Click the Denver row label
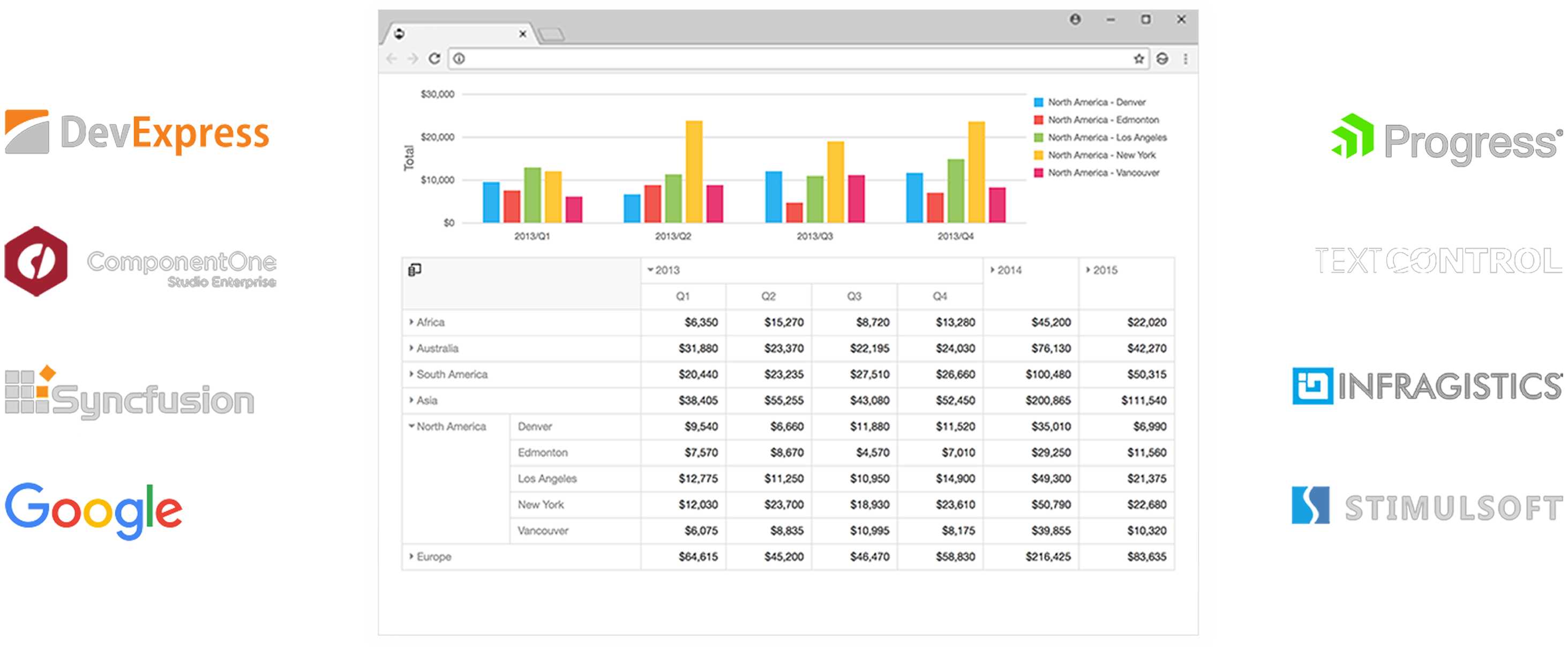Image resolution: width=1568 pixels, height=647 pixels. pyautogui.click(x=535, y=427)
